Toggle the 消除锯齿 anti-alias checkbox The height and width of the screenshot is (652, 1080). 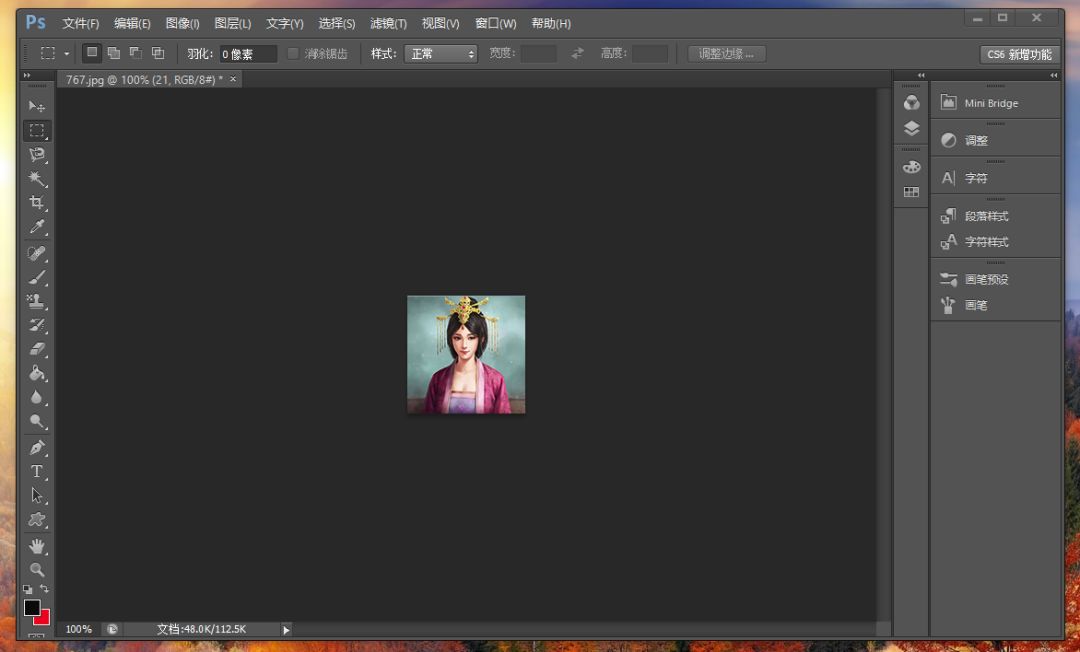pyautogui.click(x=293, y=54)
